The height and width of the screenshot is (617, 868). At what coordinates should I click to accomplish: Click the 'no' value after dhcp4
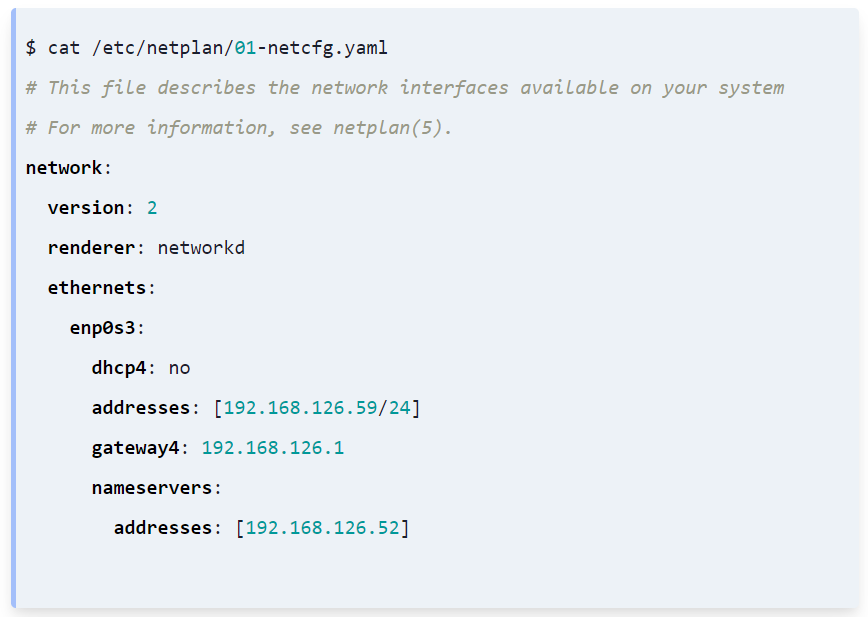(x=179, y=368)
